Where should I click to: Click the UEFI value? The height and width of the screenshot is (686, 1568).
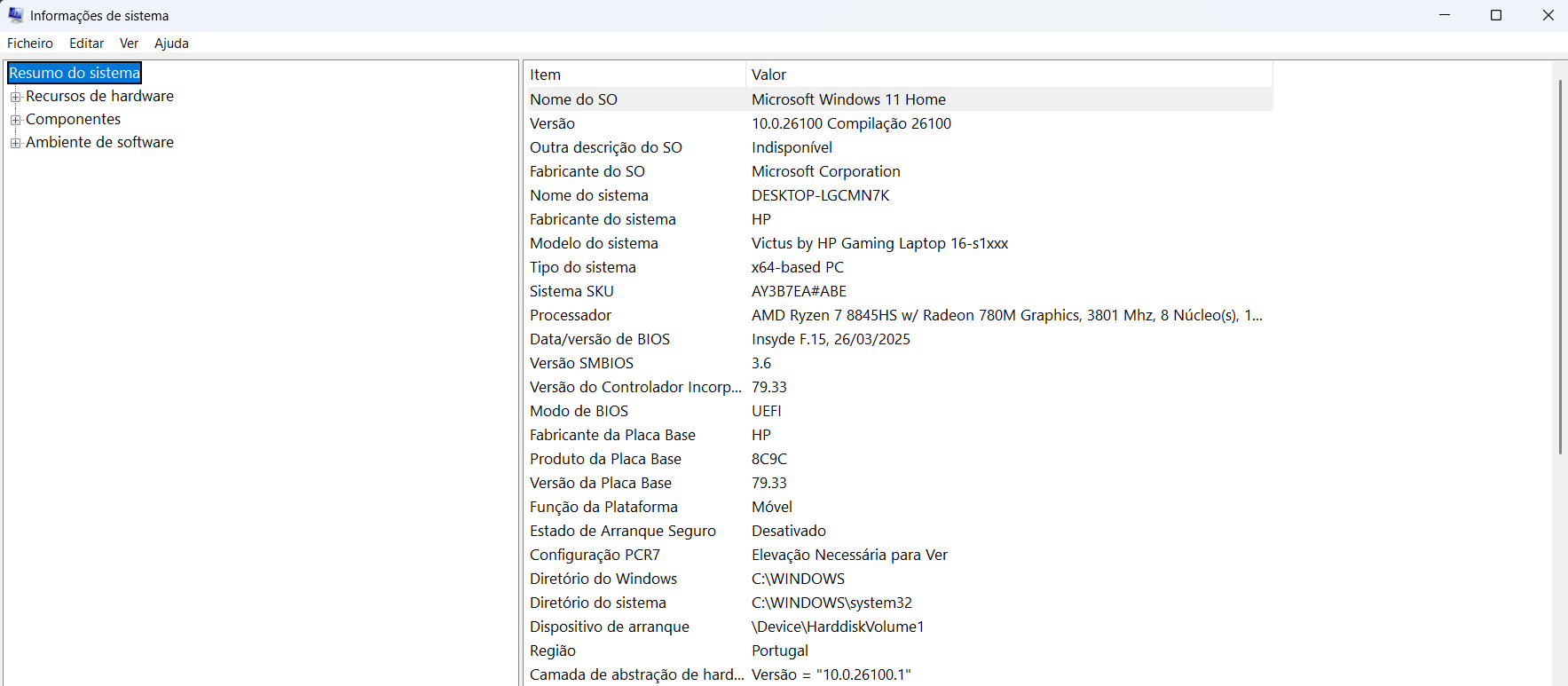click(766, 411)
